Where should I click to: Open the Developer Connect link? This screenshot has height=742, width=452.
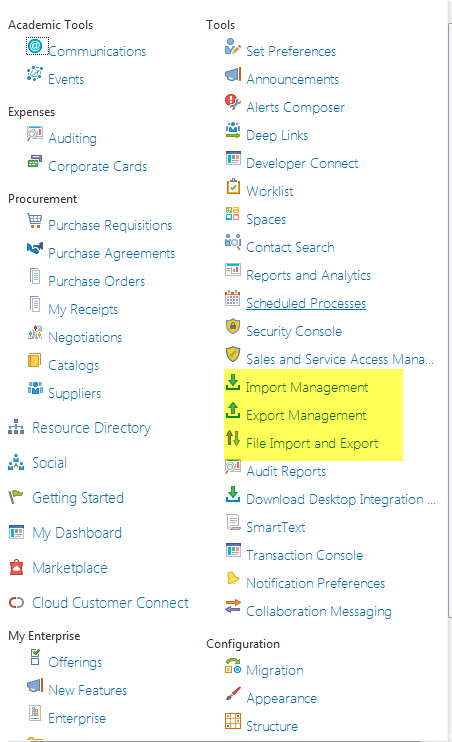(302, 163)
